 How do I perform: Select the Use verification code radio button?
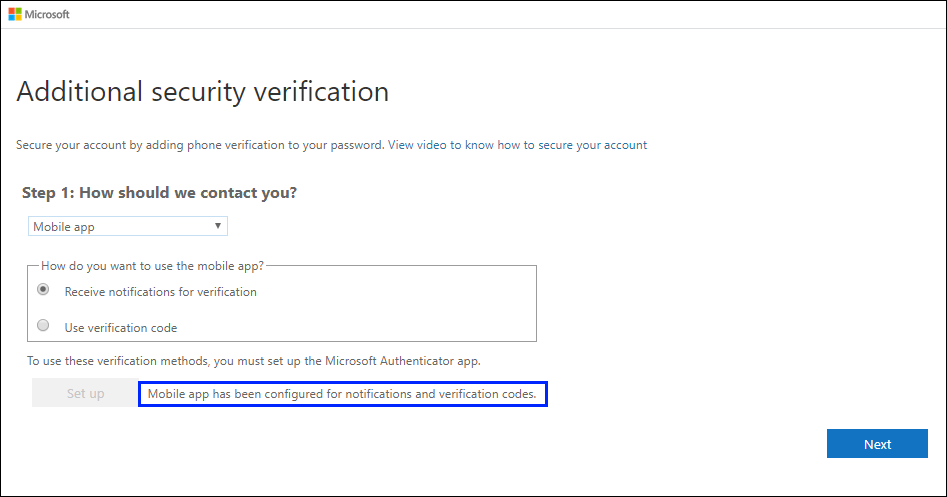coord(43,325)
